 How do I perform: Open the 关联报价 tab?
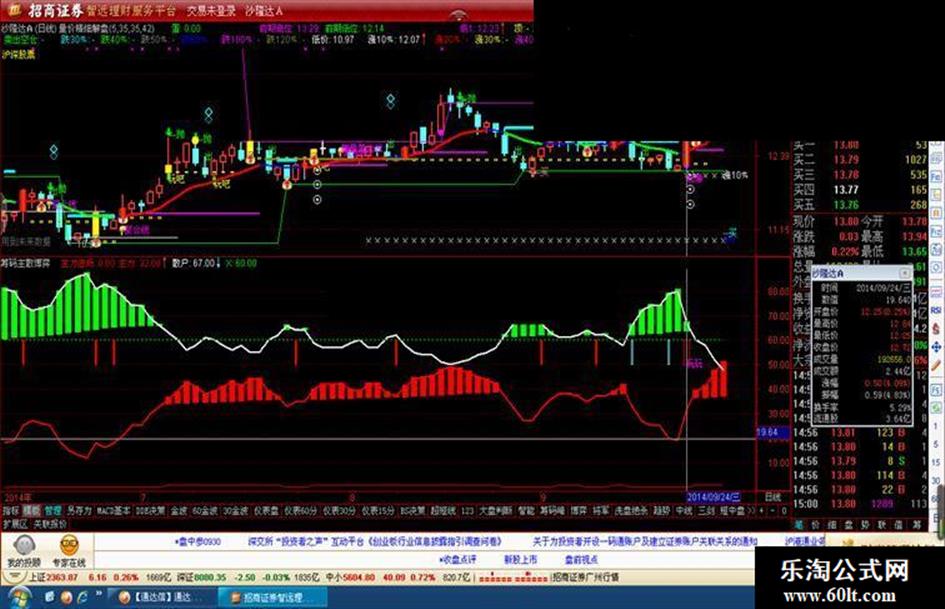tap(50, 524)
